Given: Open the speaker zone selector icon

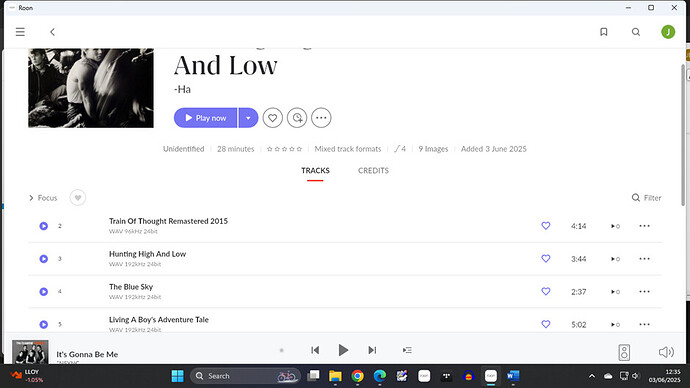Looking at the screenshot, I should pos(624,352).
